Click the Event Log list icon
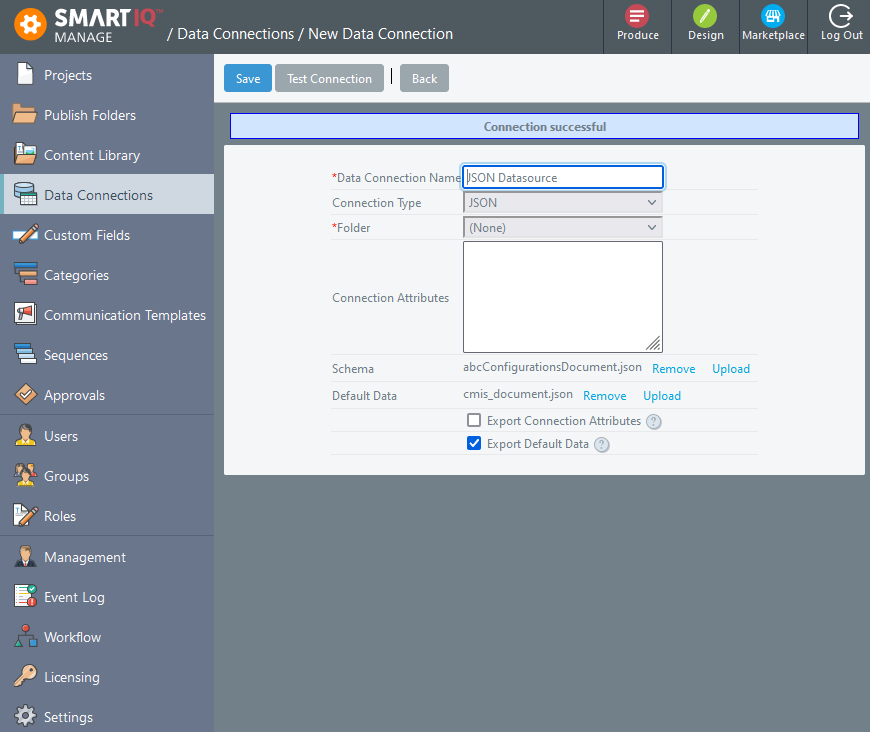The height and width of the screenshot is (732, 870). tap(25, 596)
